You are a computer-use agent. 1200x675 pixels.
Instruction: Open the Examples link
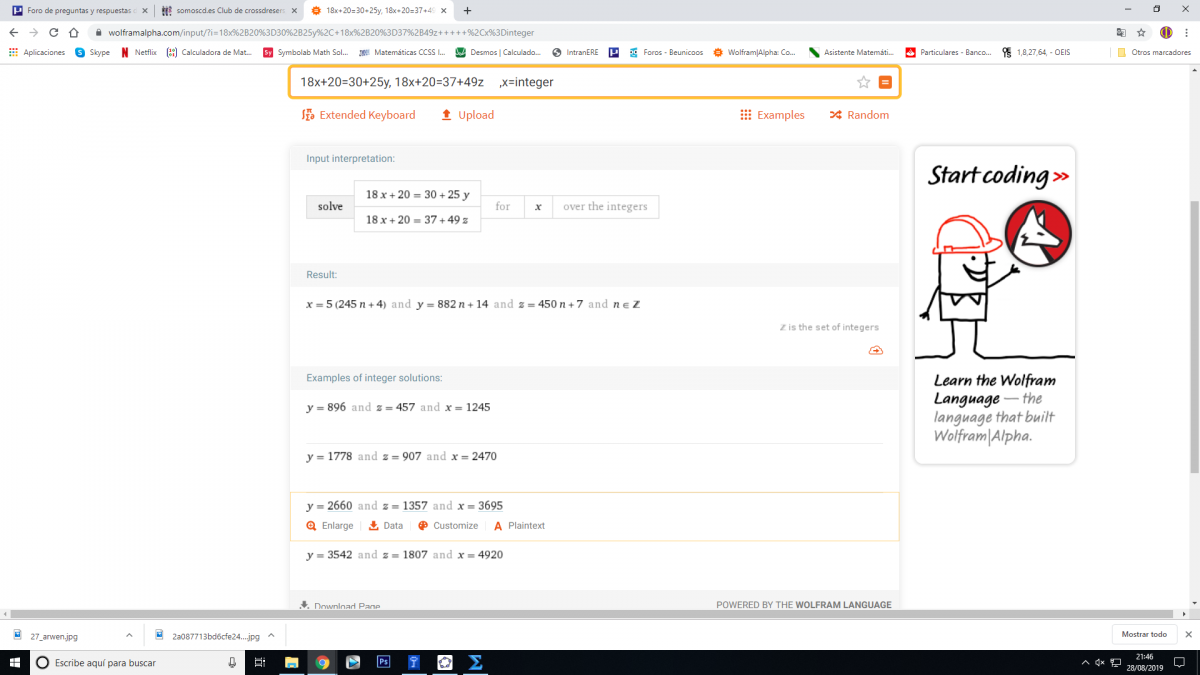point(772,115)
